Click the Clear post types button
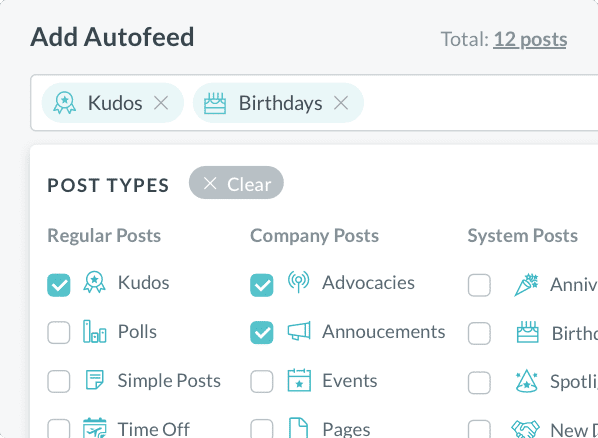 pyautogui.click(x=236, y=183)
